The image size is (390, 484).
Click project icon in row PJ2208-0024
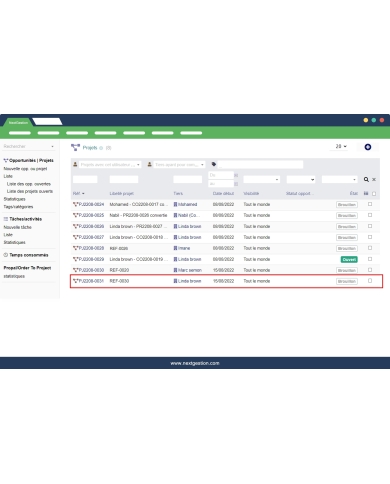[75, 204]
